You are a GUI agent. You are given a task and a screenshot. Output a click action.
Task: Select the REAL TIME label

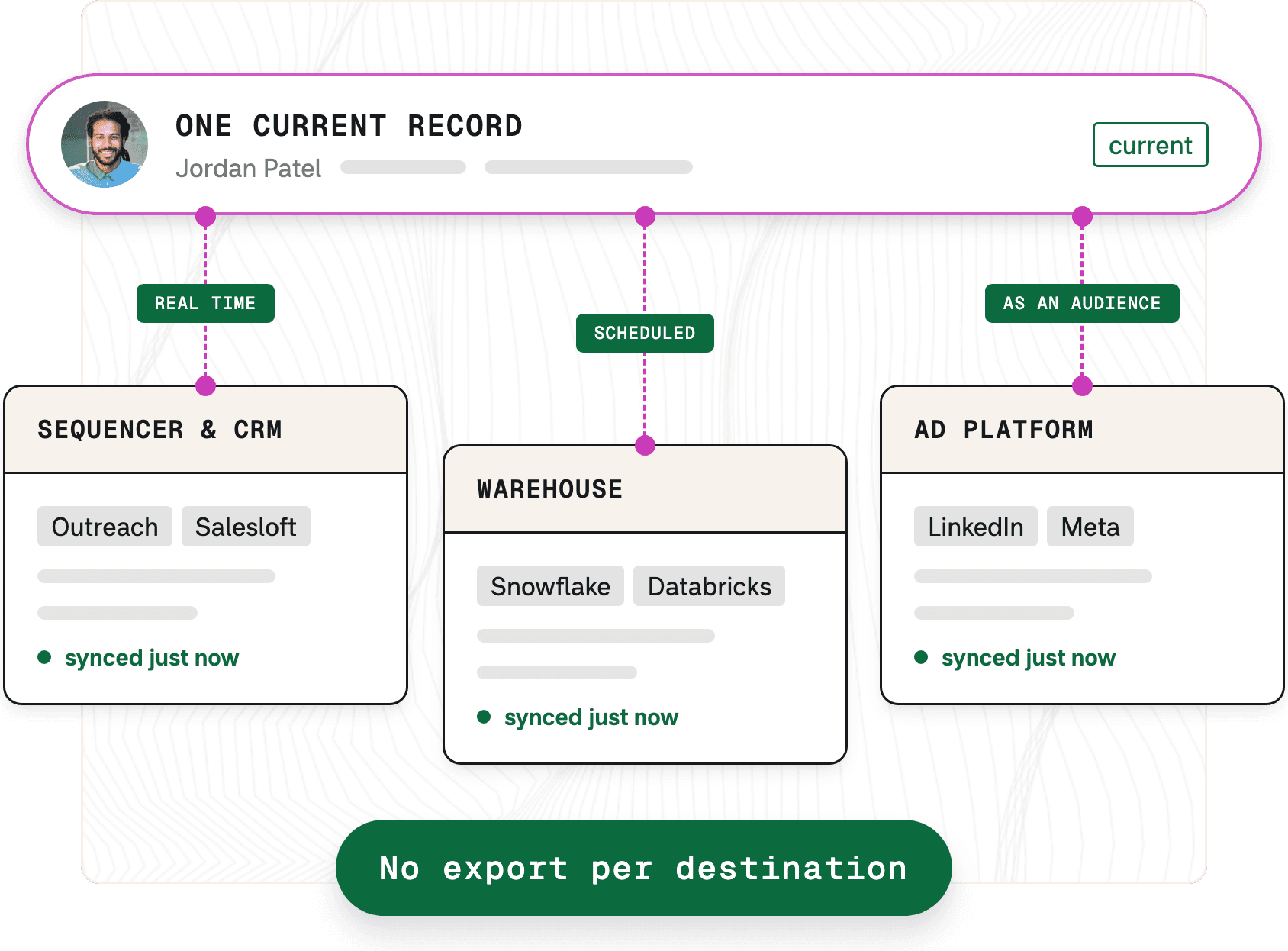pos(205,303)
